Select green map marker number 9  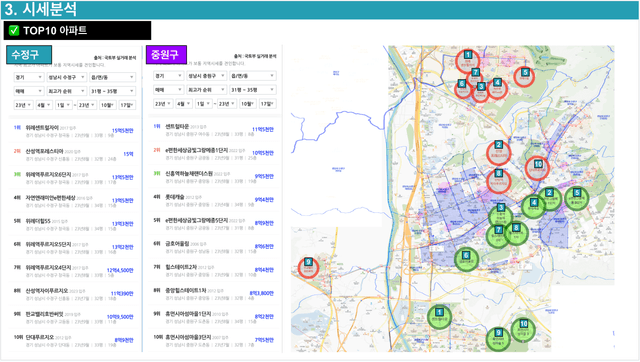[x=498, y=338]
